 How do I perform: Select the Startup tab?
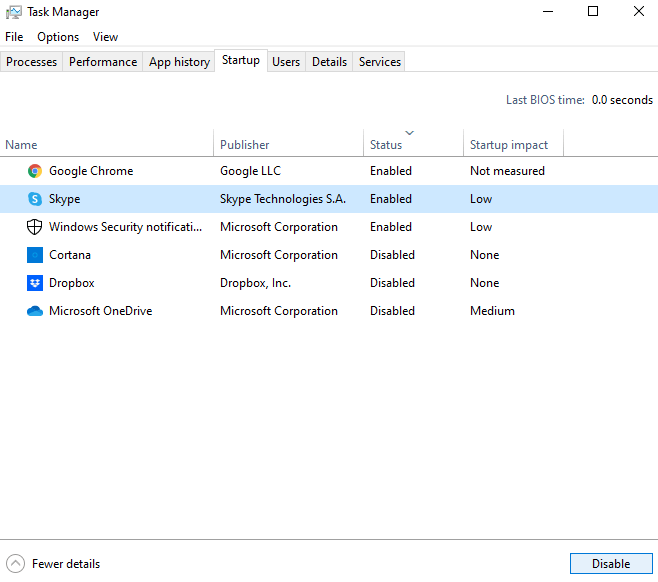point(241,60)
